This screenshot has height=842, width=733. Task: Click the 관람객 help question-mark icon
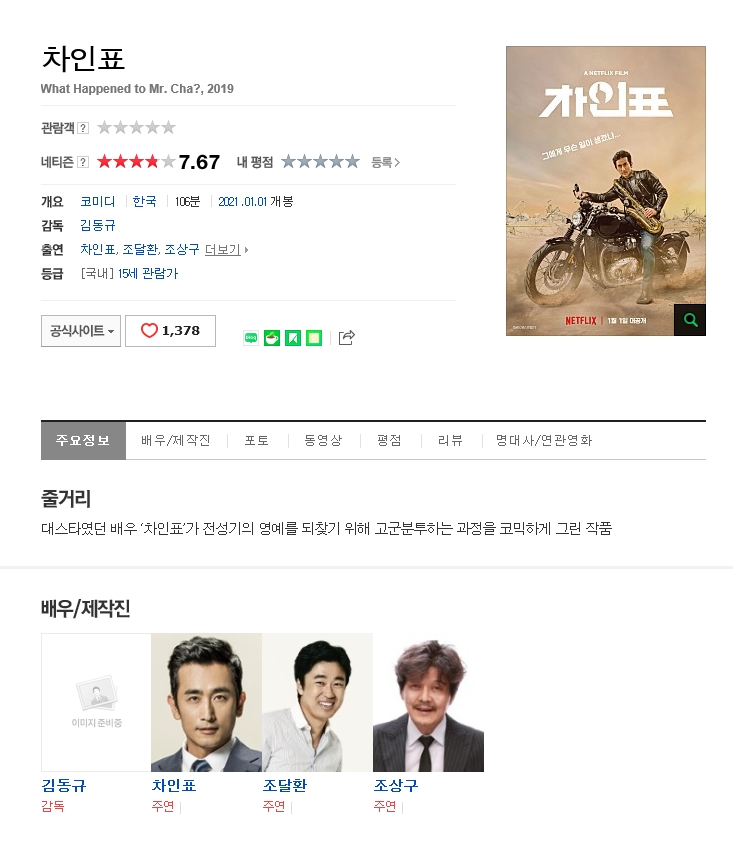[83, 128]
